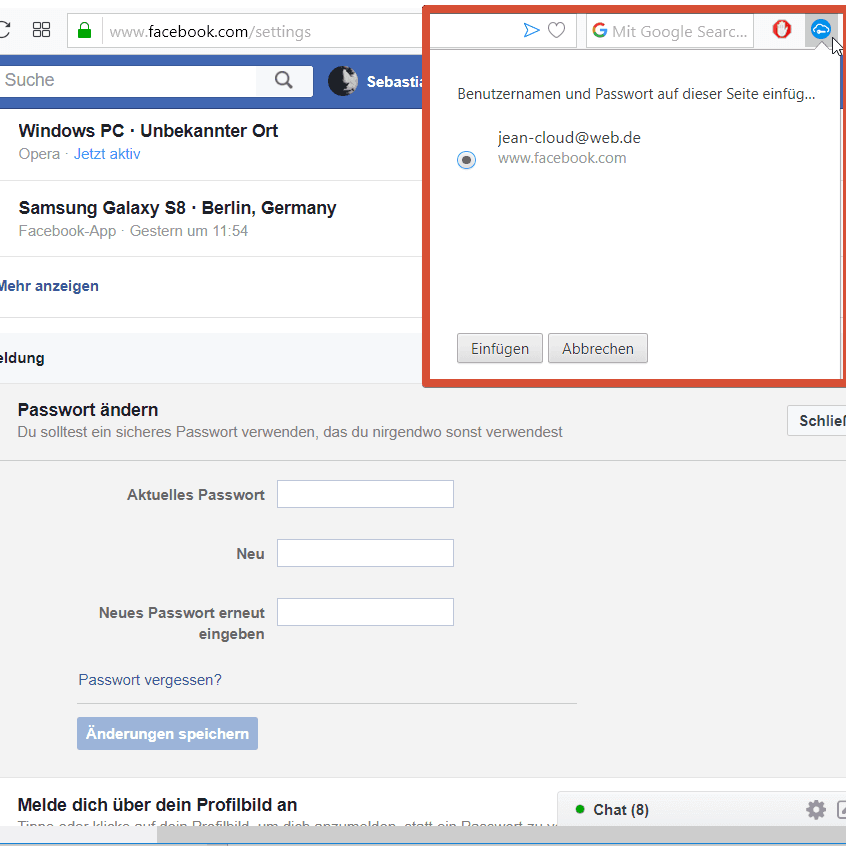Image resolution: width=846 pixels, height=846 pixels.
Task: Click the Sebastian profile picture
Action: coord(343,81)
